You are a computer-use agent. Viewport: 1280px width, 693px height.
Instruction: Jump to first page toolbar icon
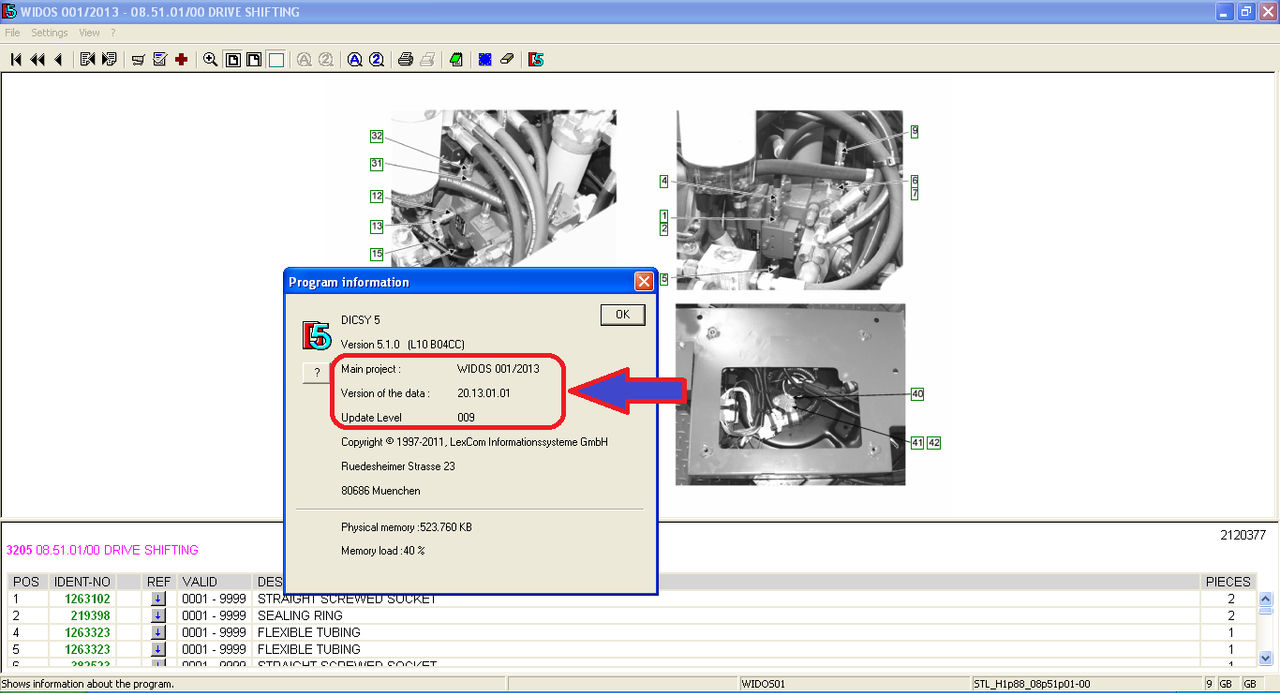click(16, 60)
